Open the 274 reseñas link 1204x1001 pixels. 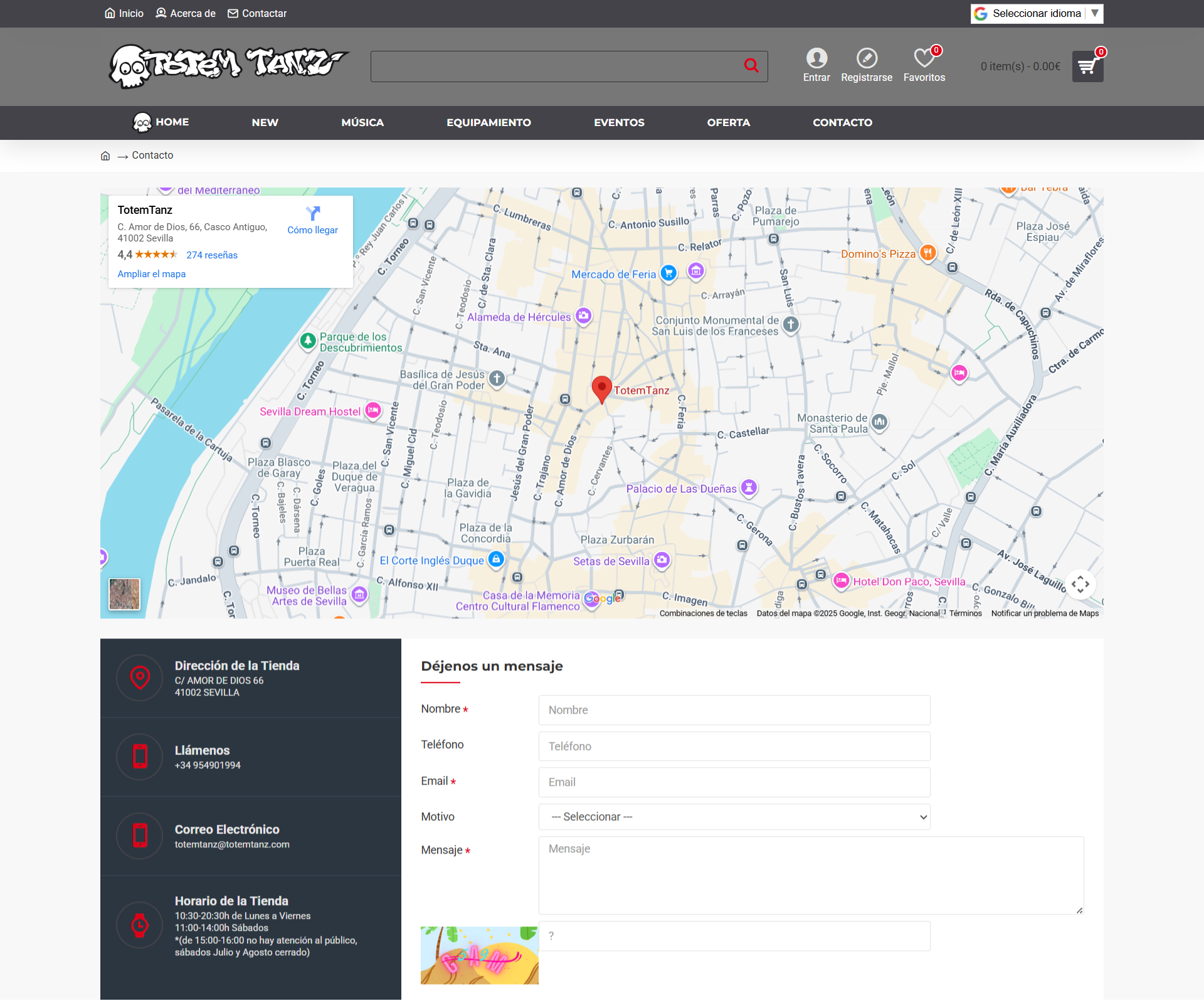[211, 255]
